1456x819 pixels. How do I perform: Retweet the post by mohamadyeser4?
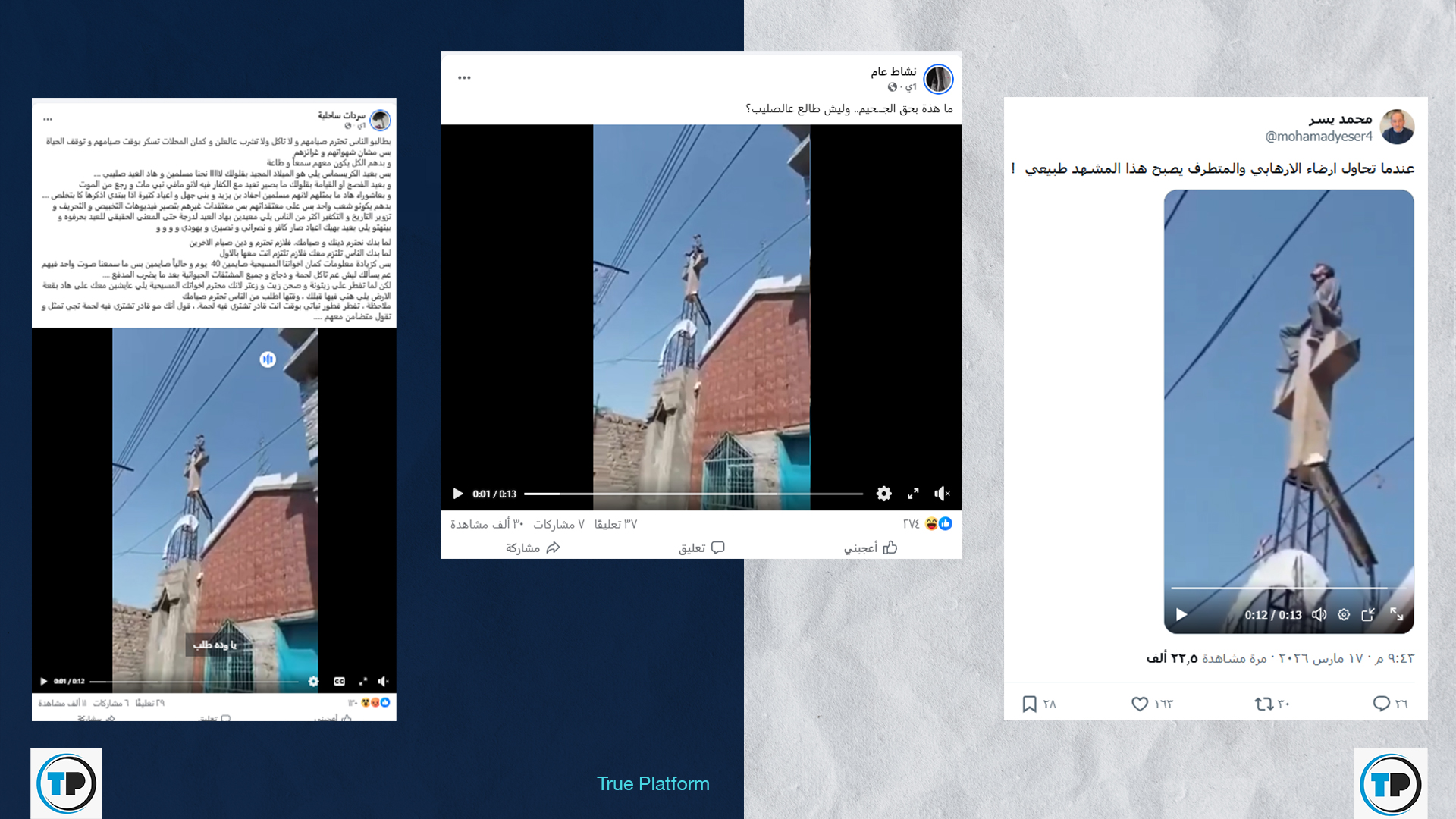click(1263, 704)
